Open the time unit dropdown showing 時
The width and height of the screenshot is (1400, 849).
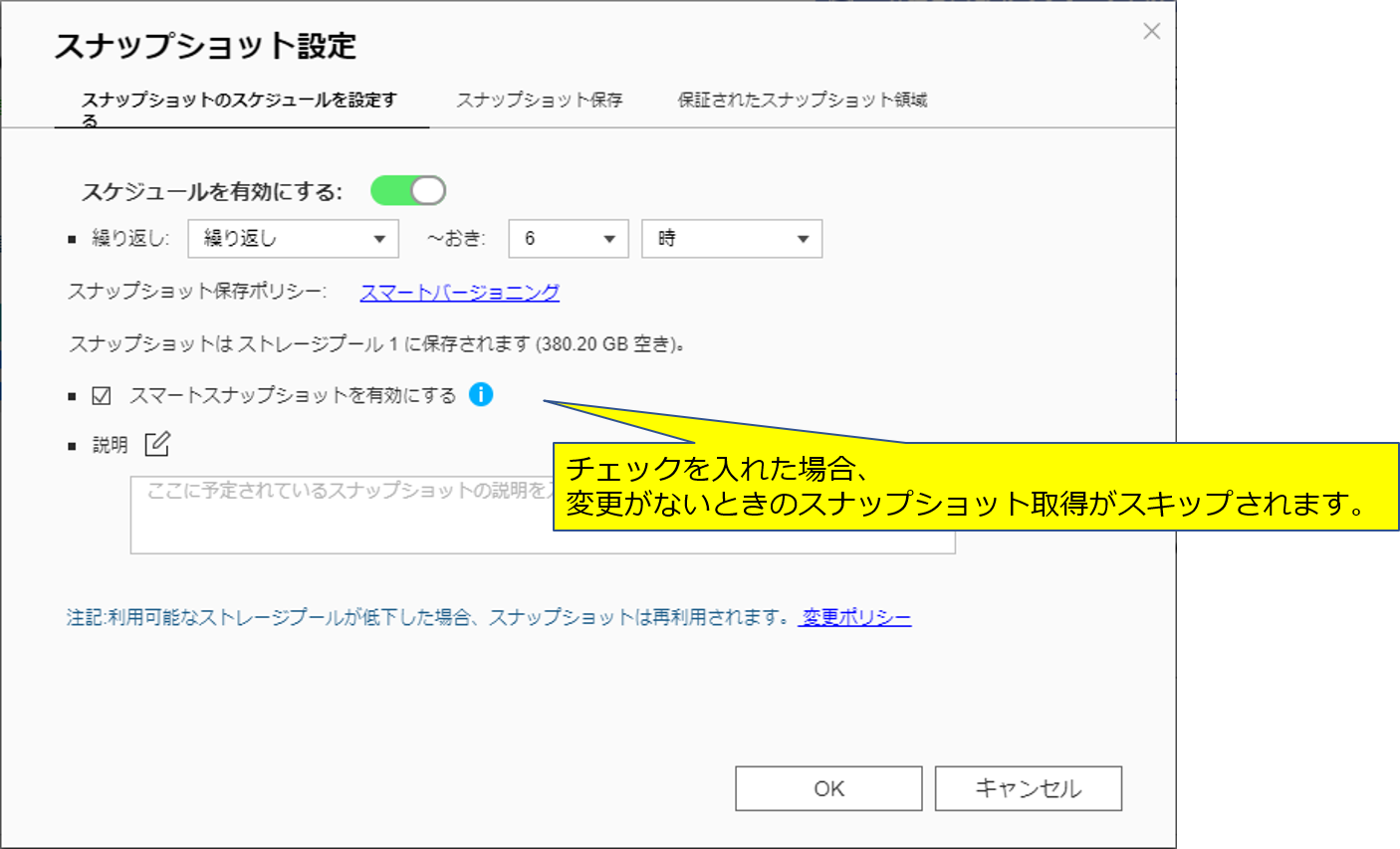click(732, 239)
